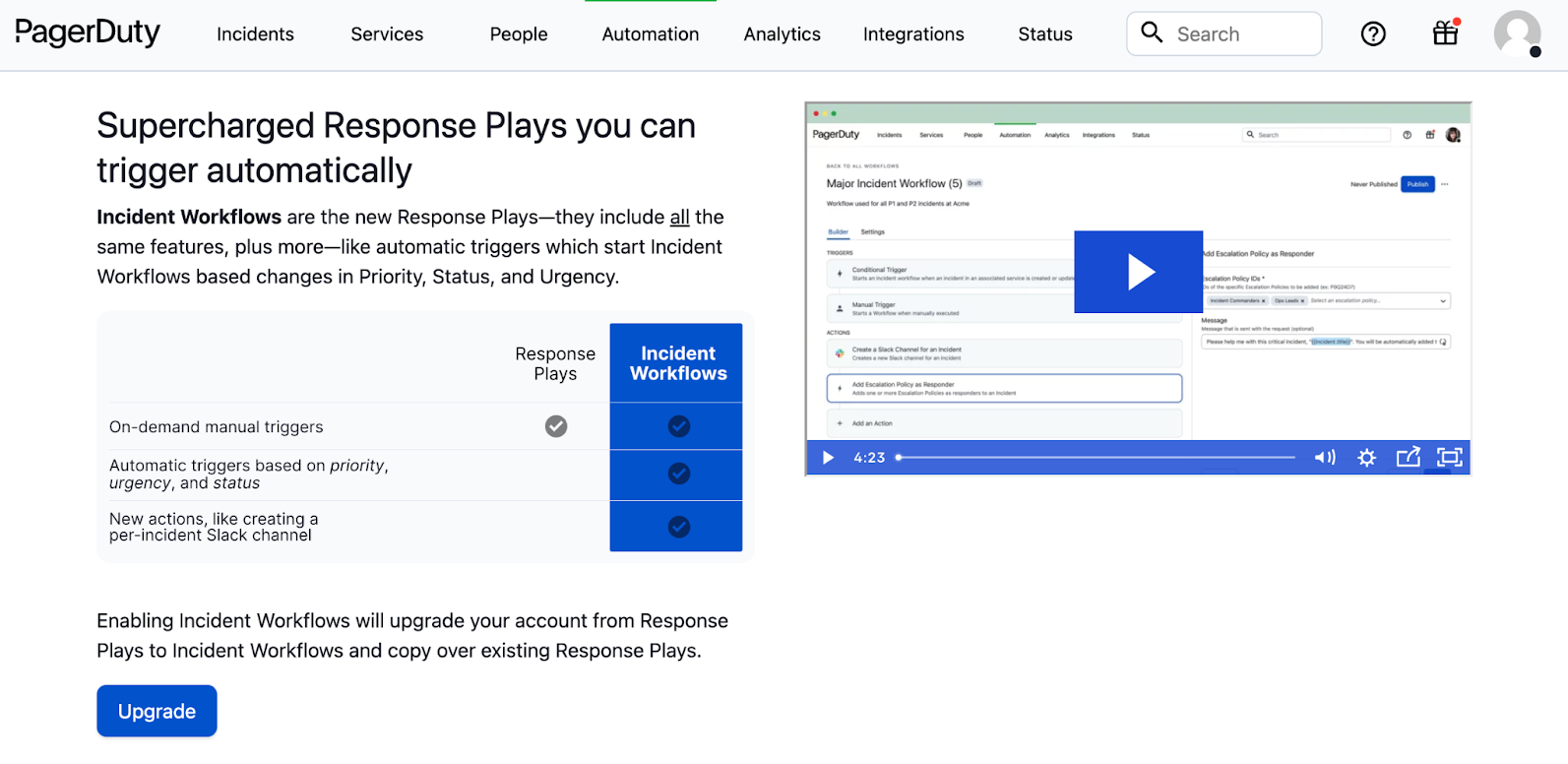Open the help question mark icon
Screen dimensions: 1568x764
(x=1372, y=34)
